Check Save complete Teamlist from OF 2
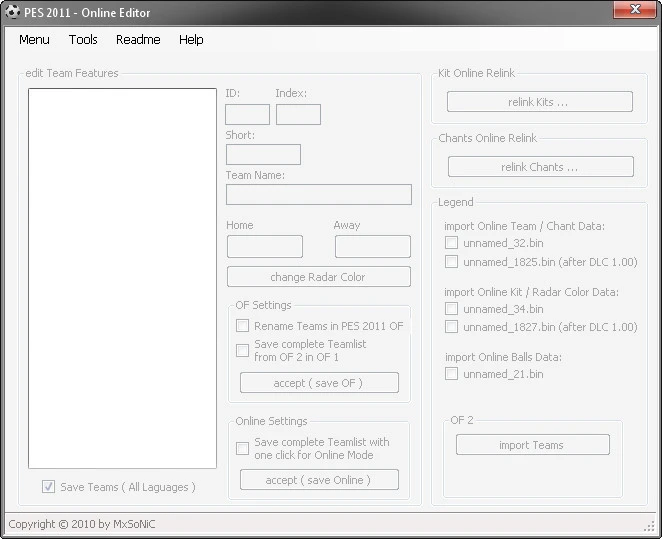 (x=242, y=350)
